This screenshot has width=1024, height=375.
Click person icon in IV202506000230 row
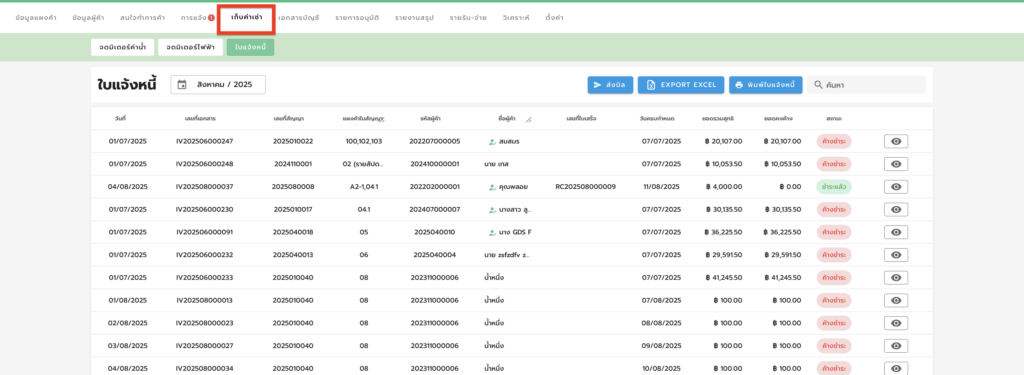[492, 210]
